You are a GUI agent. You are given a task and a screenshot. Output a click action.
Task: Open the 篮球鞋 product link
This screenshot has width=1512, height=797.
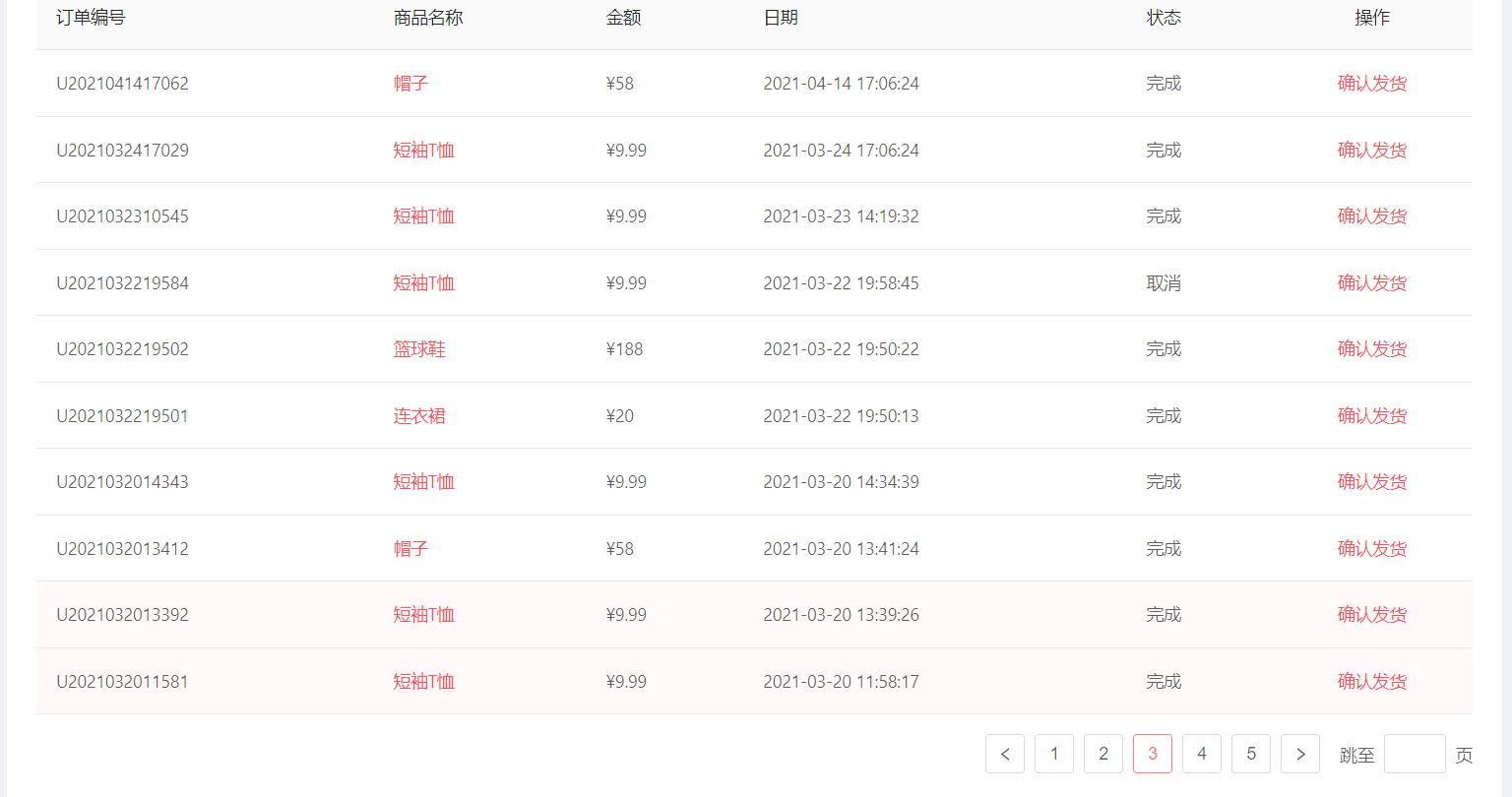coord(419,349)
